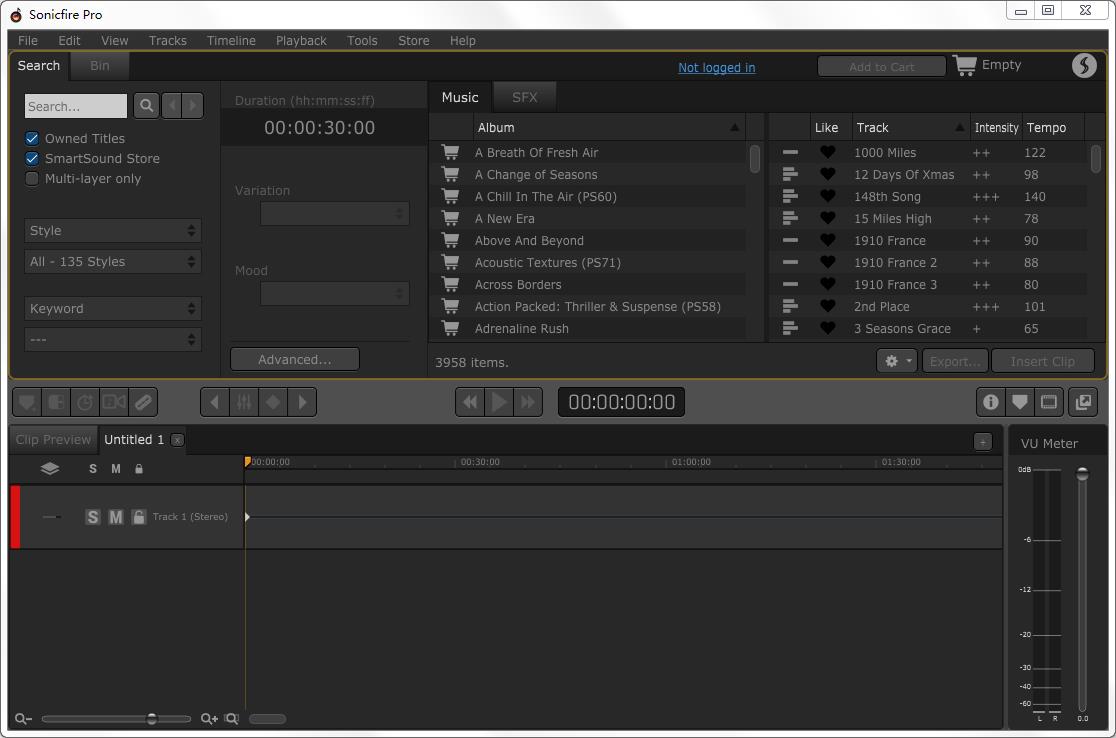This screenshot has height=738, width=1116.
Task: Switch to the SFX tab
Action: pos(524,97)
